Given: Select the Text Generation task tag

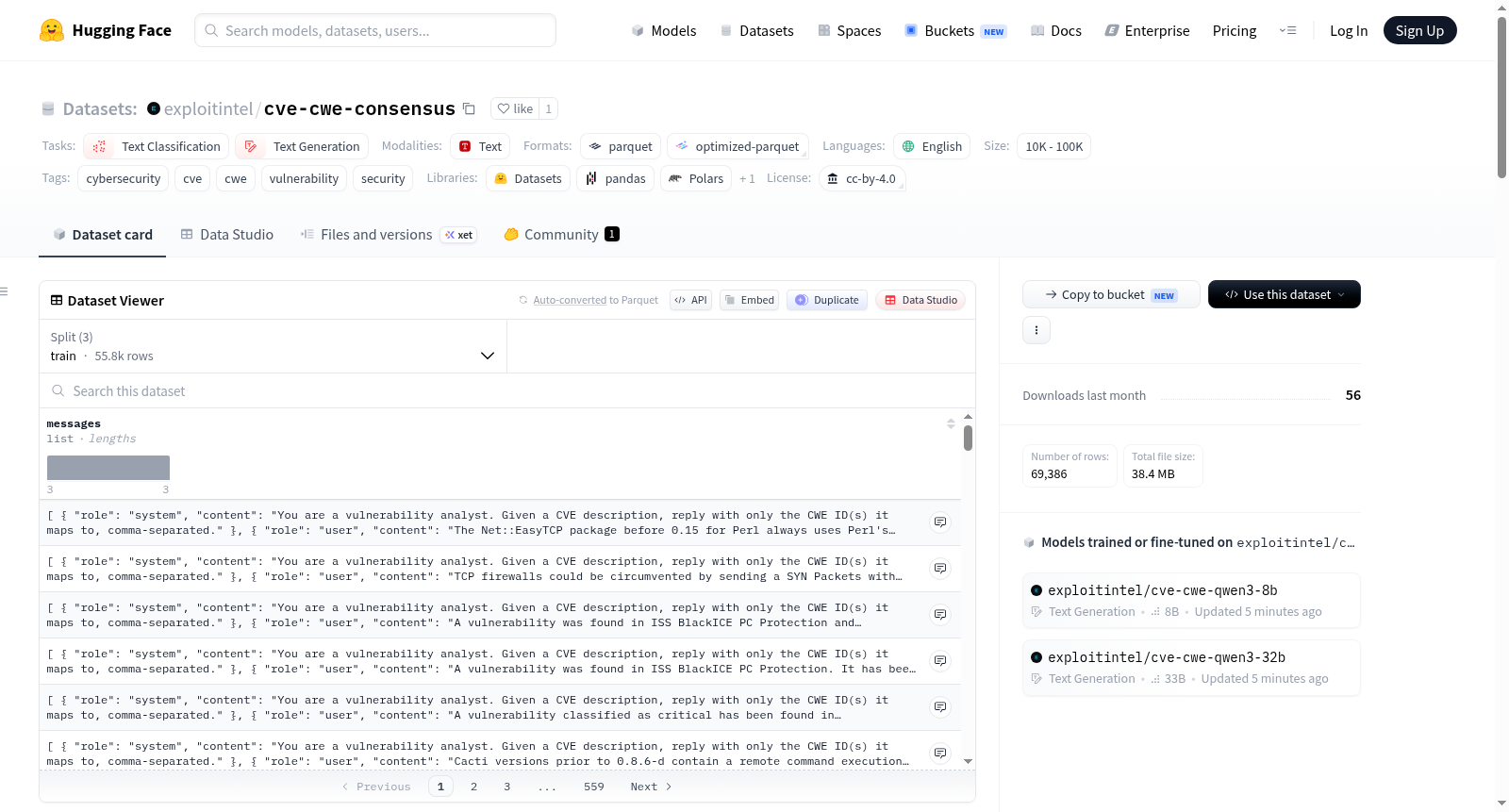Looking at the screenshot, I should pyautogui.click(x=302, y=146).
